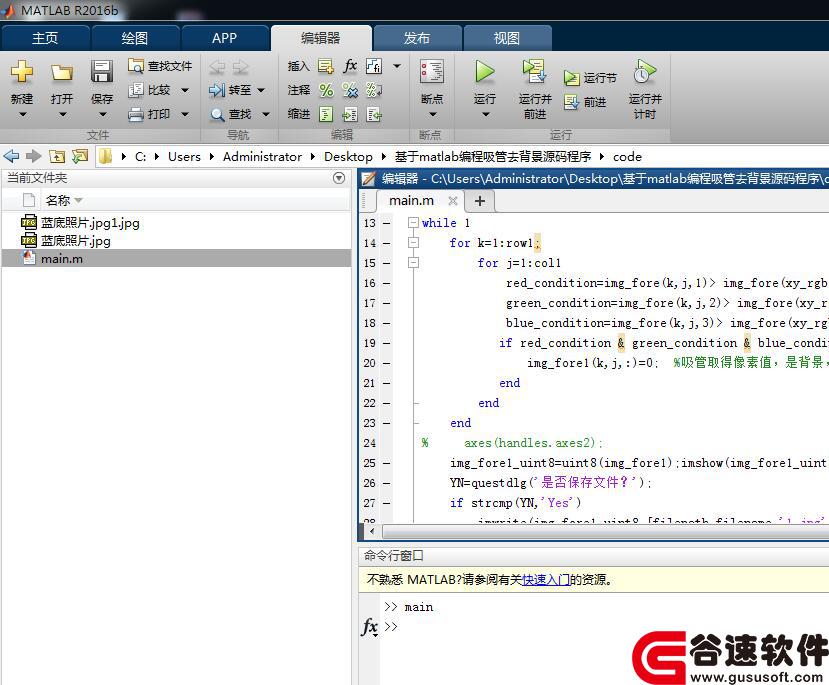Click the smart indent icon

pos(326,114)
